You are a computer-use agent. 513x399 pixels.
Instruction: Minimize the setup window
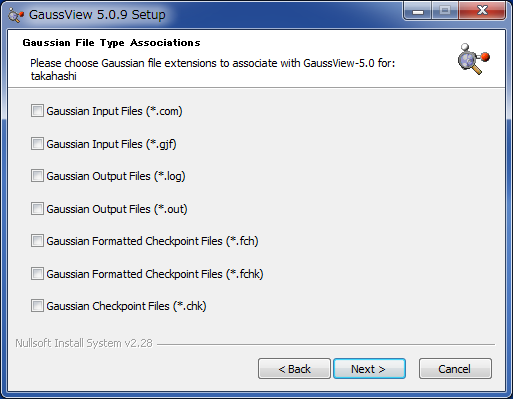coord(418,11)
